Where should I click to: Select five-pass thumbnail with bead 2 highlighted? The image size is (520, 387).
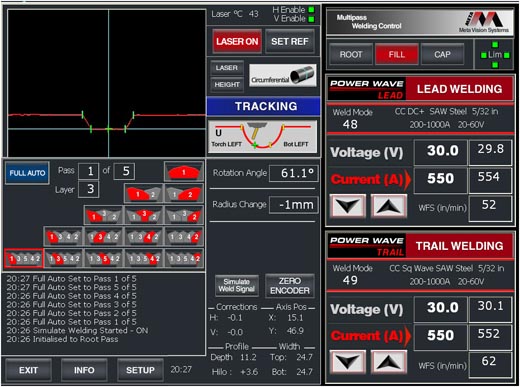tap(184, 258)
